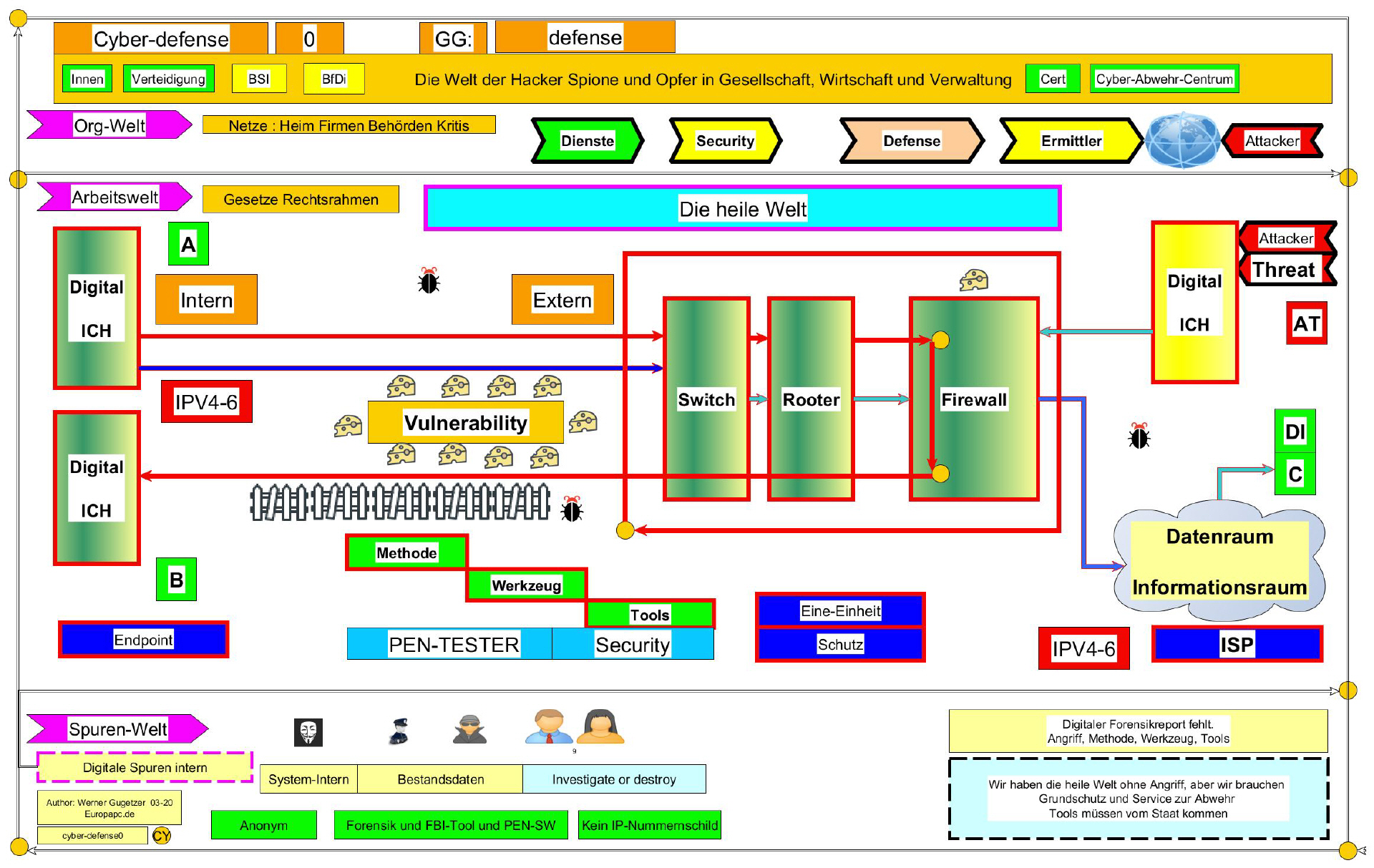Click the spy with sunglasses icon
This screenshot has width=1374, height=868.
(x=469, y=730)
